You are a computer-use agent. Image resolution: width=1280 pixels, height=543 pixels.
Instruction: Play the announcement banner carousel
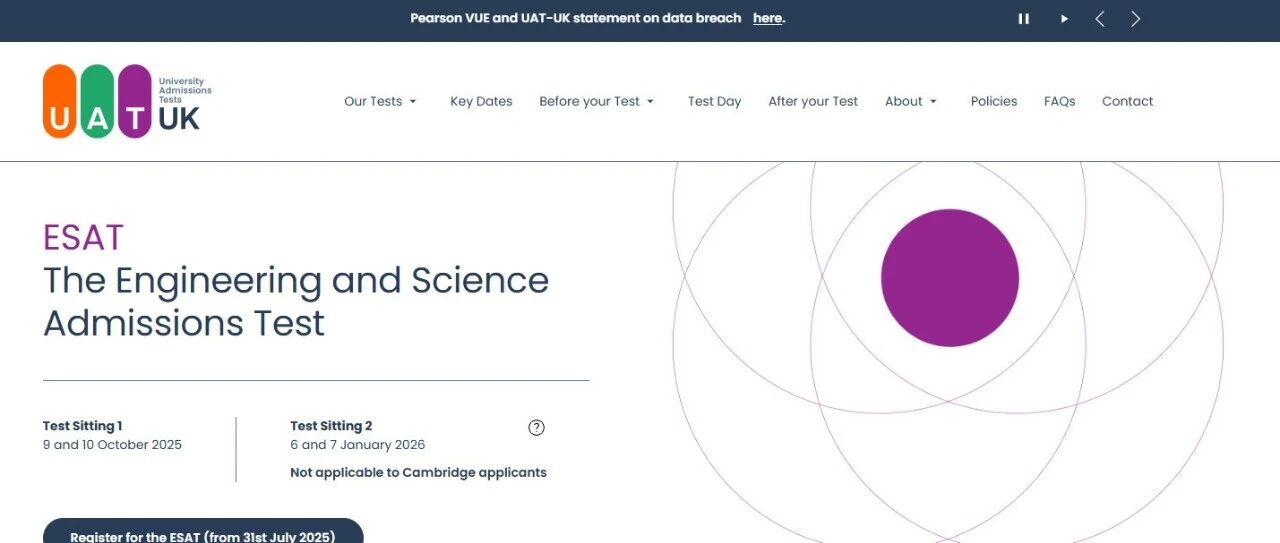1064,19
